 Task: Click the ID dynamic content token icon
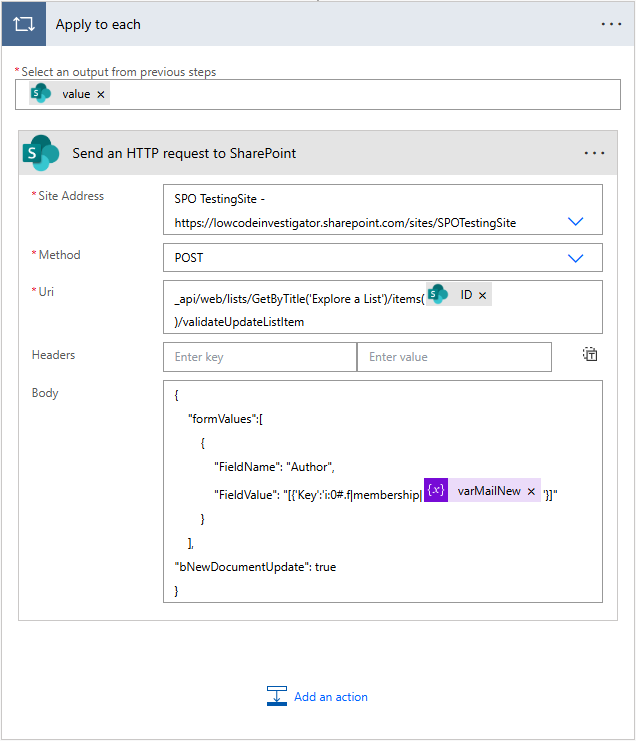[438, 295]
